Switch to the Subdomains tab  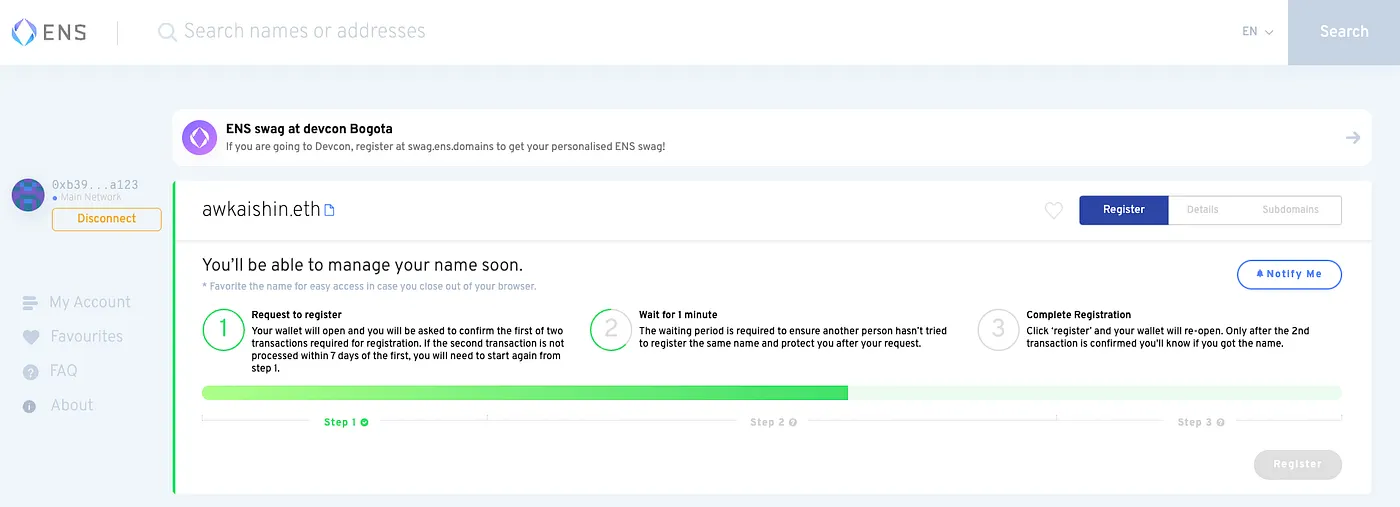pyautogui.click(x=1290, y=210)
